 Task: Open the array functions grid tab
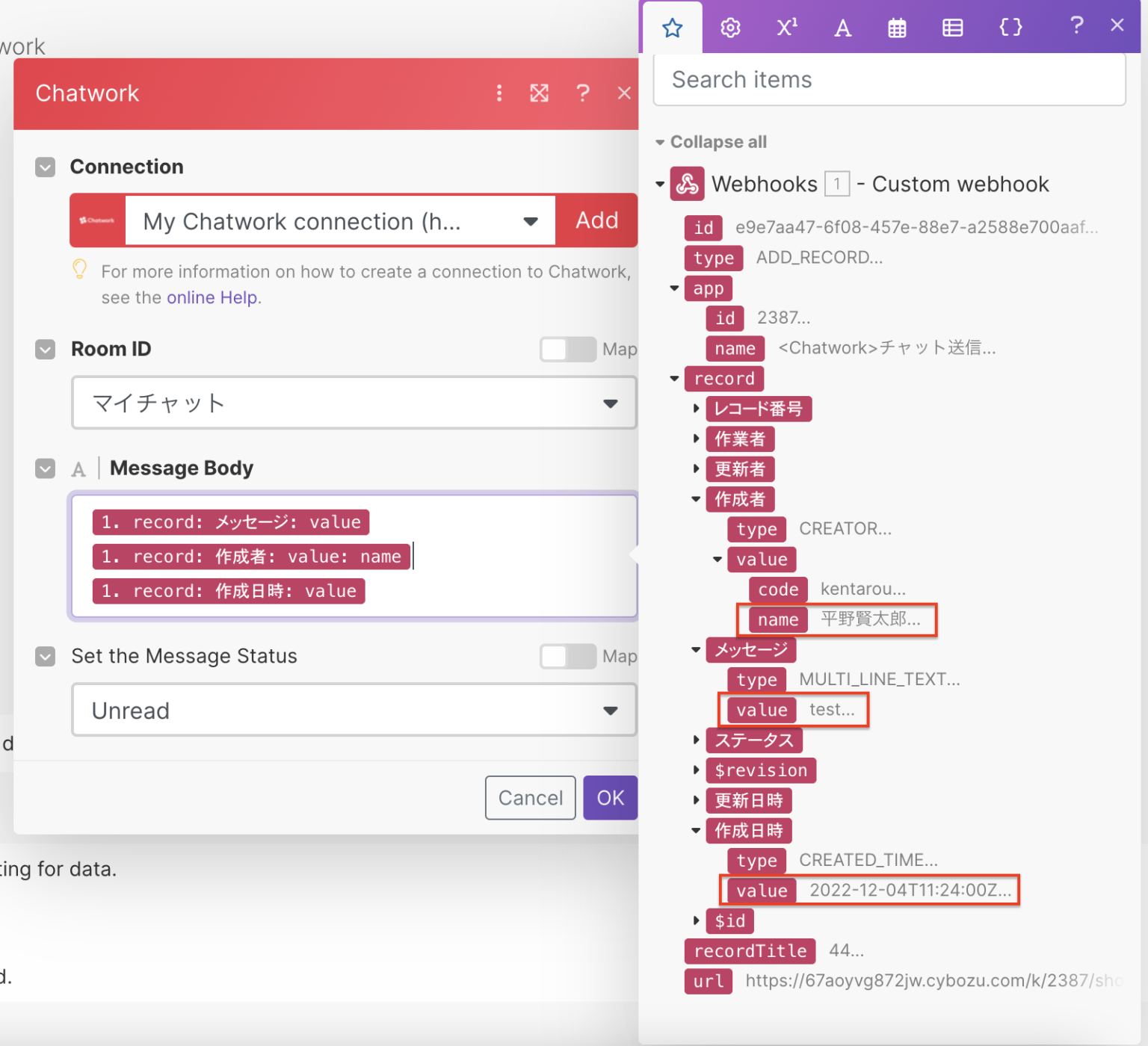point(952,28)
